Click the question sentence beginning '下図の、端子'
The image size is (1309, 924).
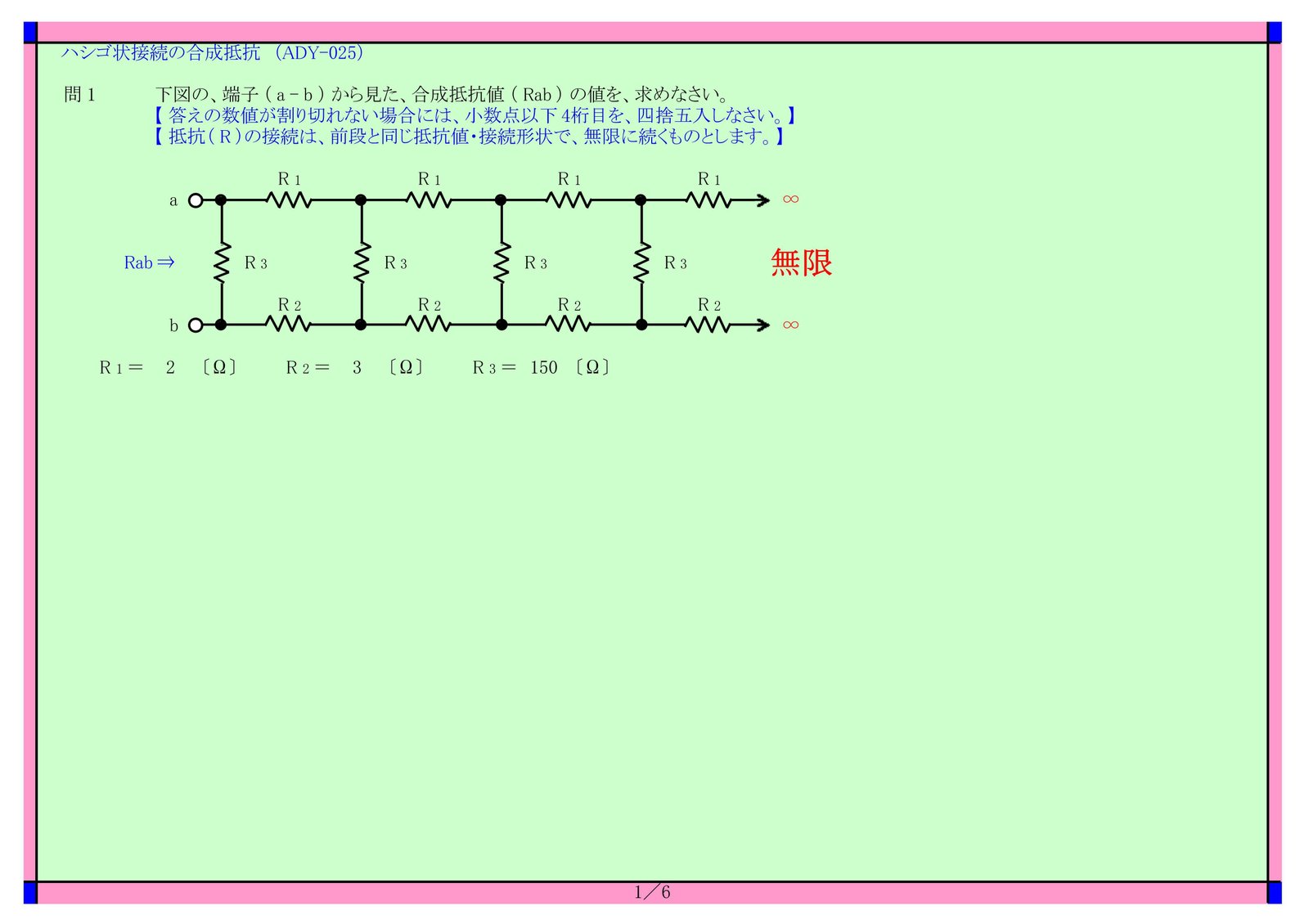[x=442, y=95]
